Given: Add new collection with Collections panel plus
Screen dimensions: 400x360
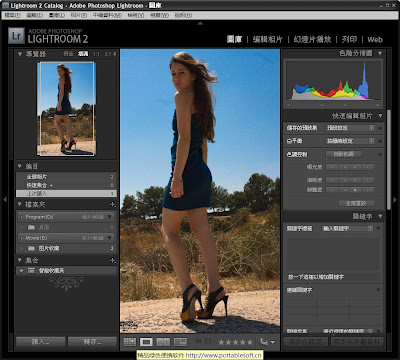Looking at the screenshot, I should [113, 260].
